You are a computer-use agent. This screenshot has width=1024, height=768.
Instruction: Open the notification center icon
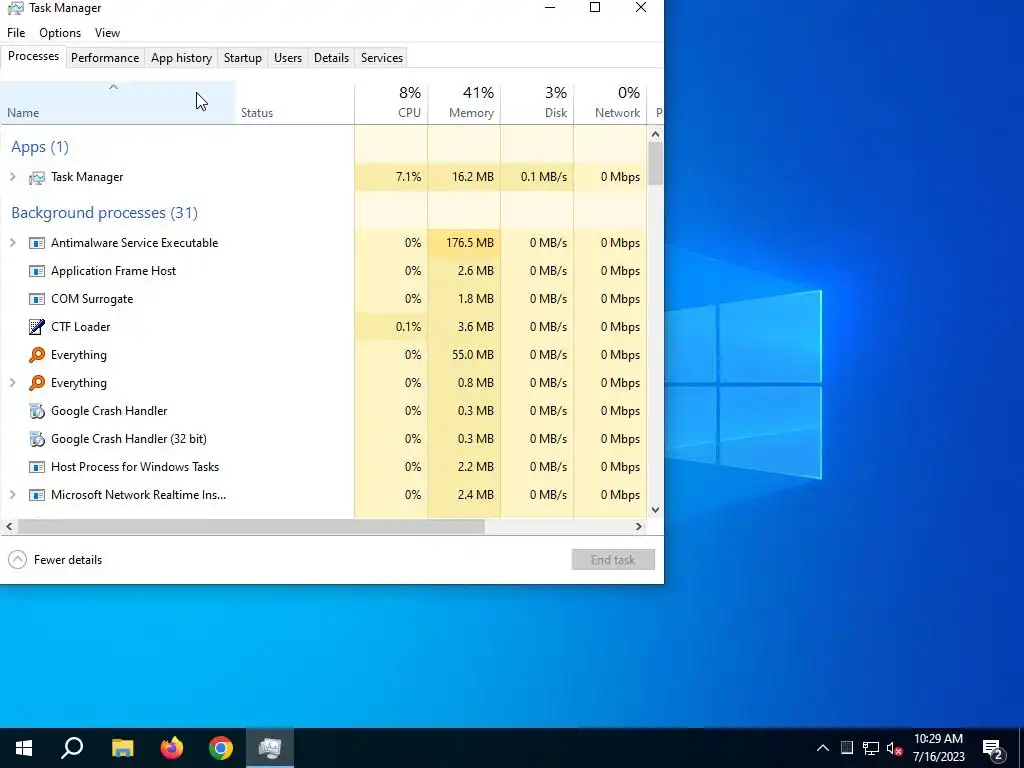tap(993, 750)
